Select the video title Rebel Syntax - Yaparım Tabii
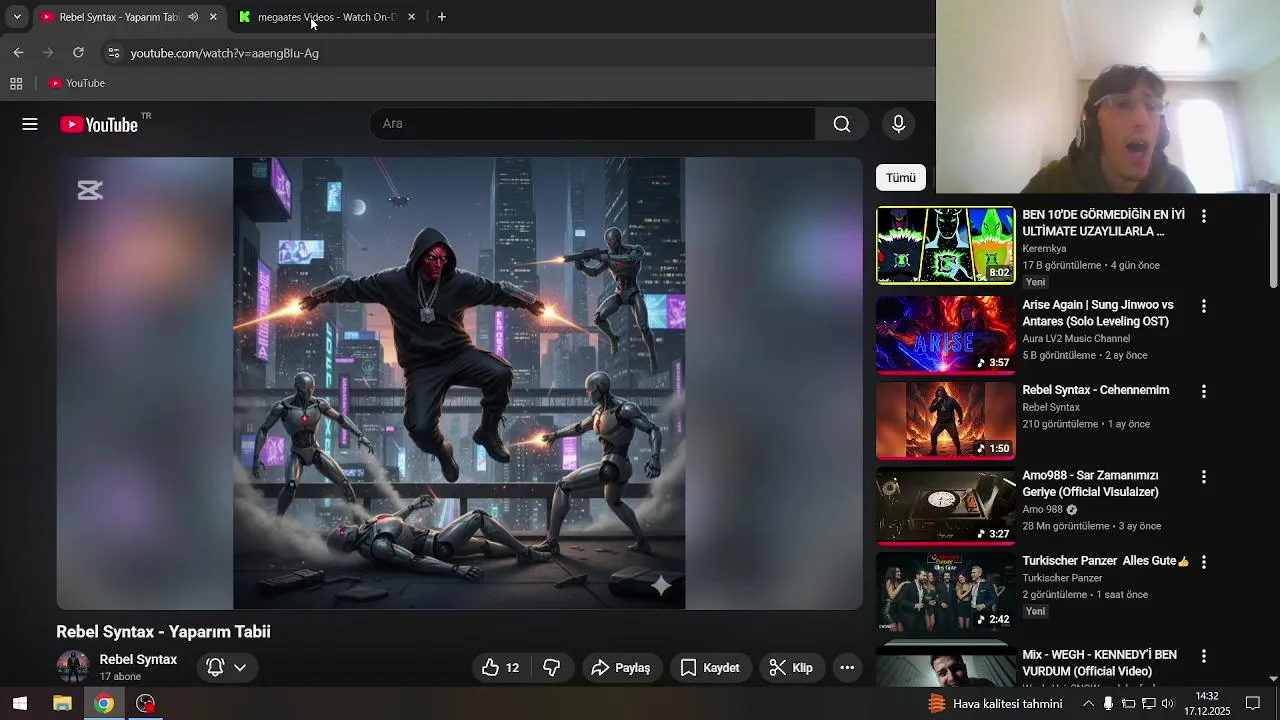 pos(163,632)
